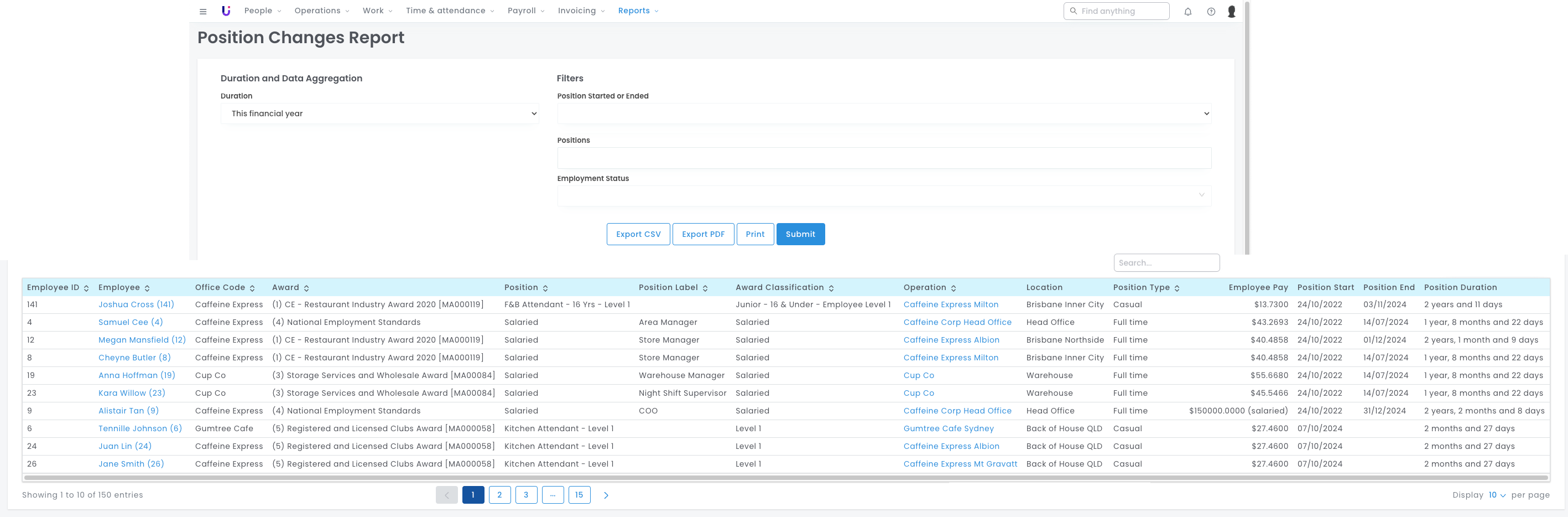Sort by Employee ID column
Viewport: 1568px width, 517px height.
click(x=58, y=287)
